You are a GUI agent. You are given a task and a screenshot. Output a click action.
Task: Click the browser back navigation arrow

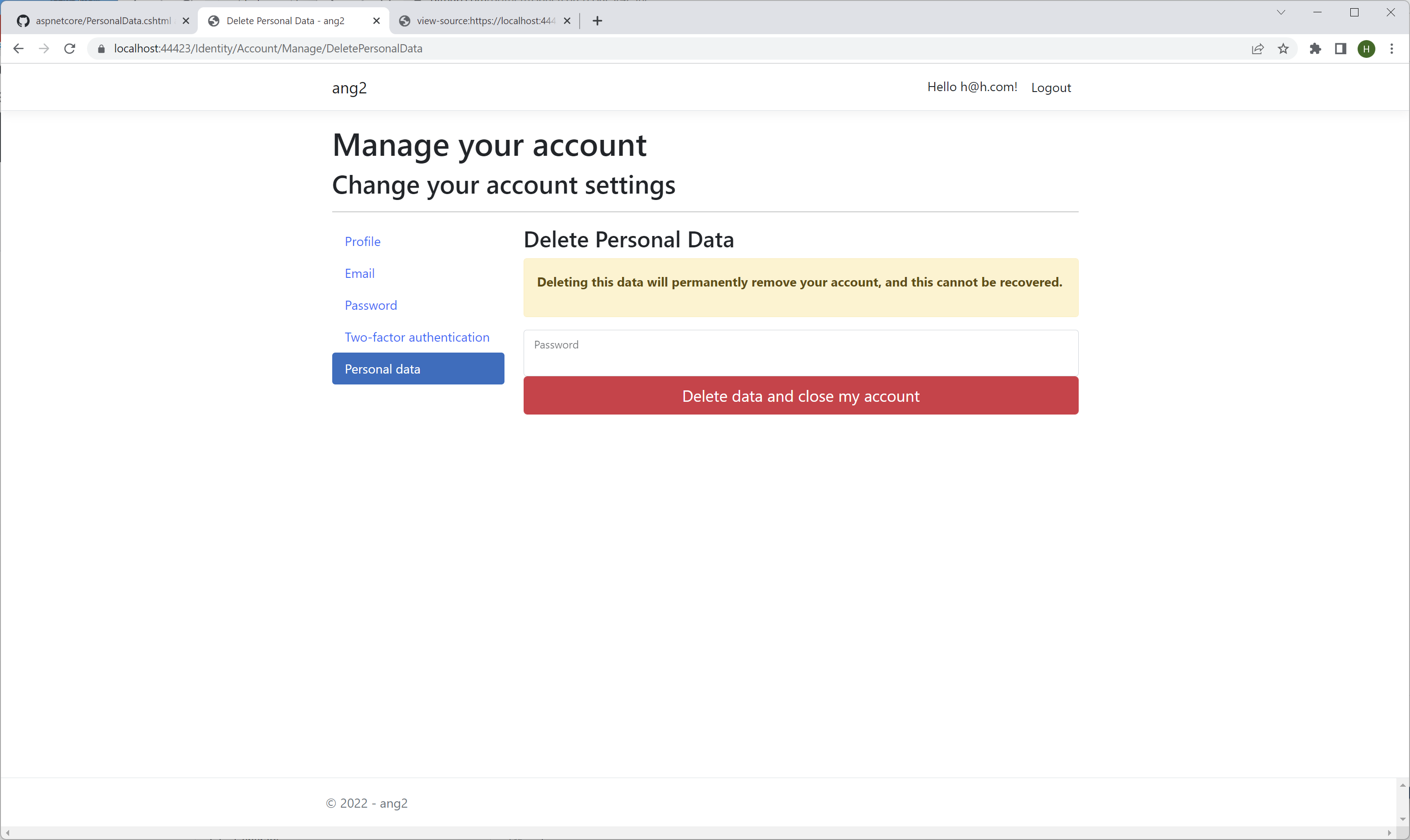[19, 49]
